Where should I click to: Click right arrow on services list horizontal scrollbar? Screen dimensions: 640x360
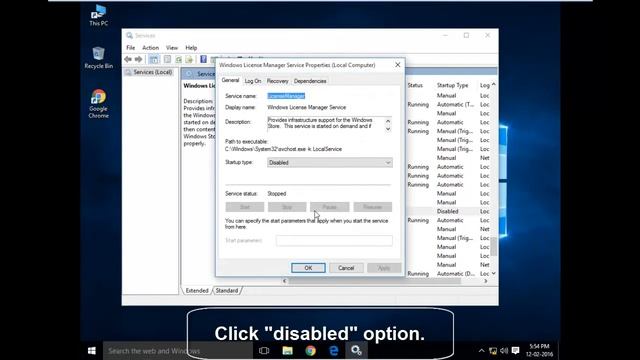tap(486, 281)
